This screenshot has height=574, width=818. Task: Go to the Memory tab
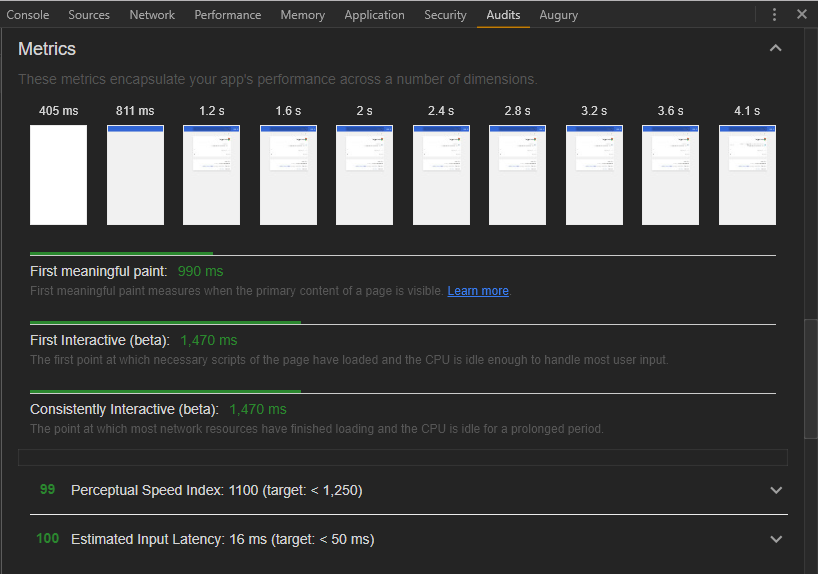click(303, 15)
